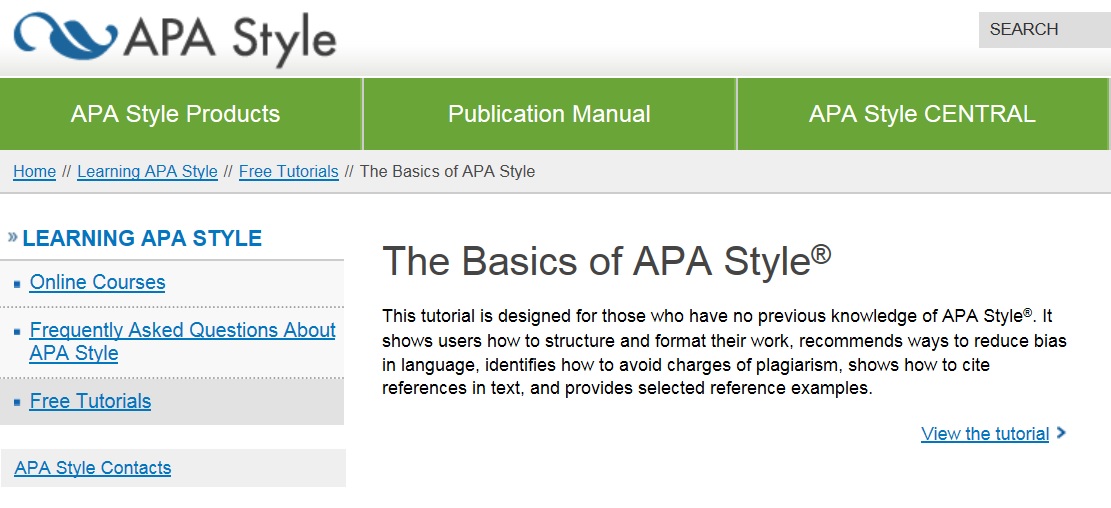Click View the tutorial link

pos(985,434)
